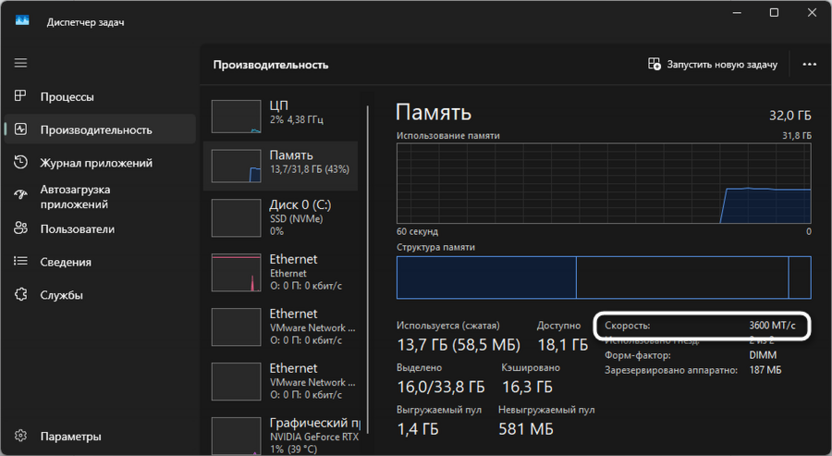Click the run new task icon

pos(654,64)
